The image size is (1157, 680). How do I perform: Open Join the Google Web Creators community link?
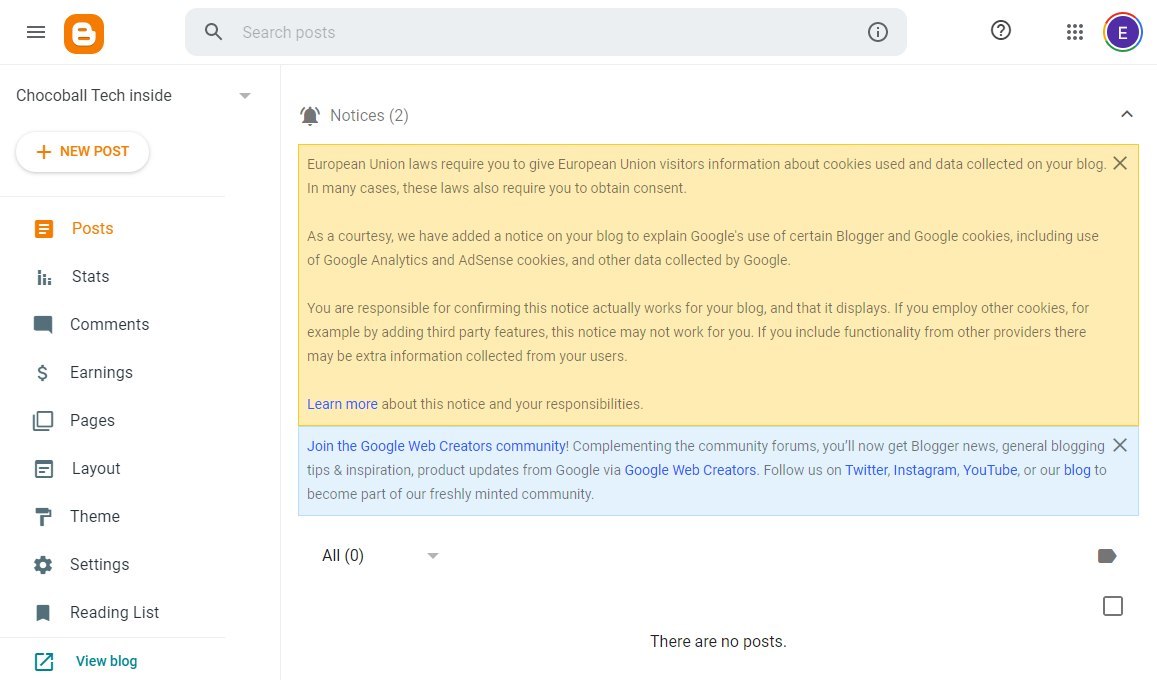pos(438,446)
